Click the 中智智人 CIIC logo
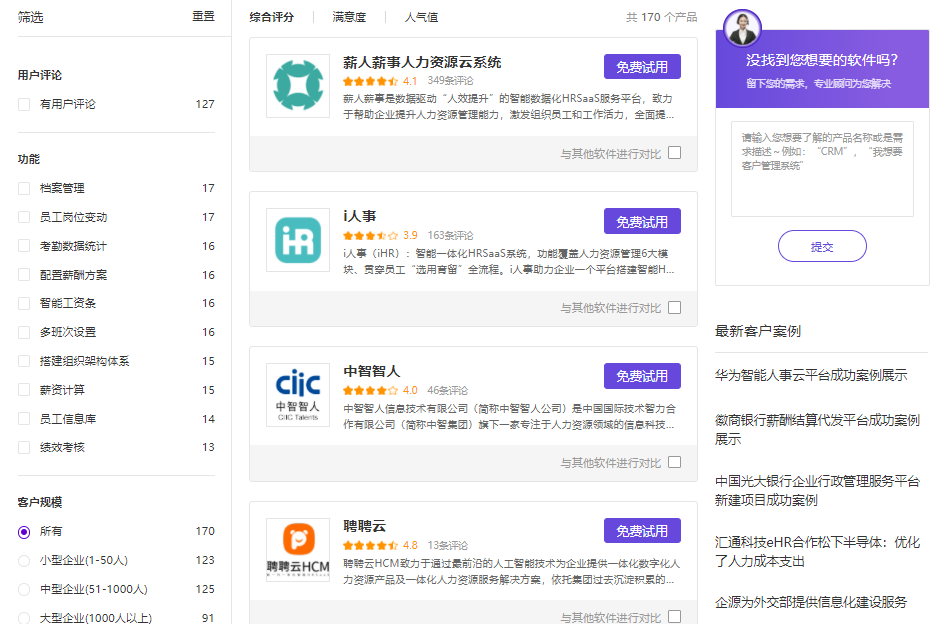Screen dimensions: 950x624 pyautogui.click(x=297, y=395)
